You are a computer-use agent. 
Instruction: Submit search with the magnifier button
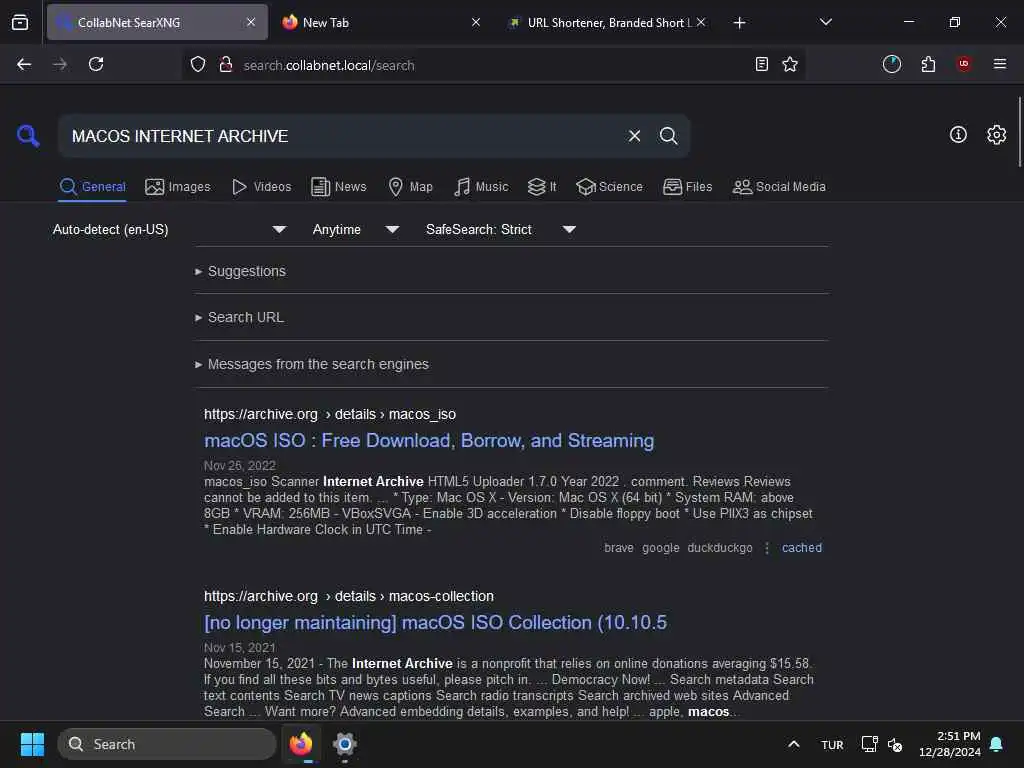pos(668,136)
